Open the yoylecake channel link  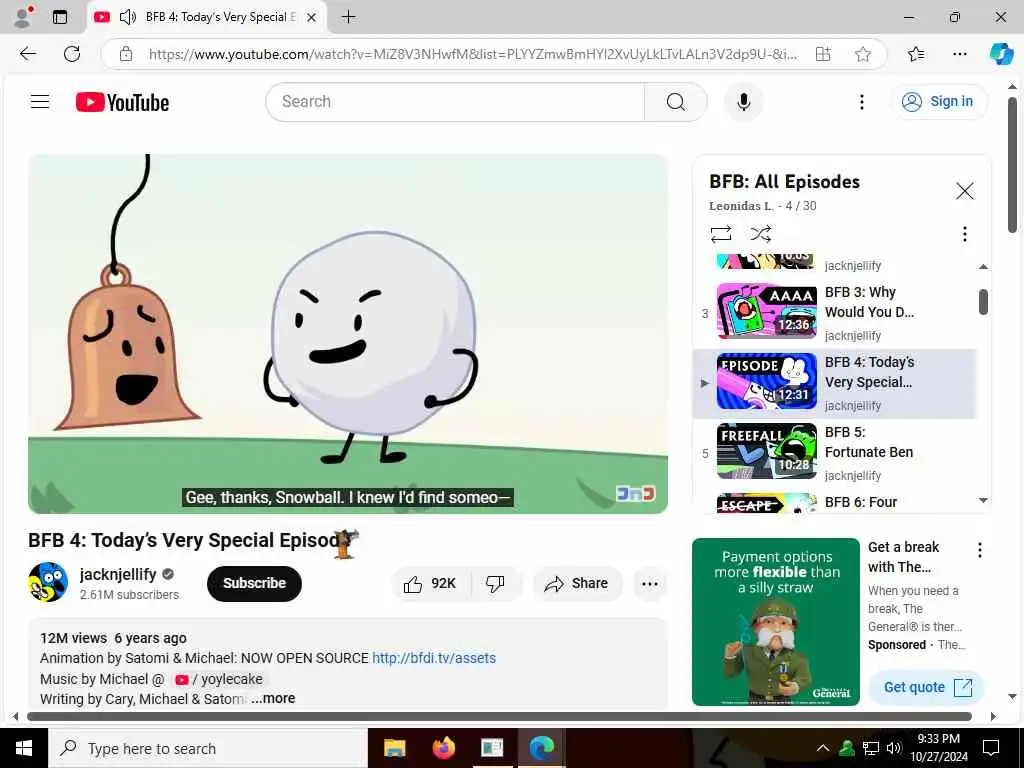tap(218, 679)
